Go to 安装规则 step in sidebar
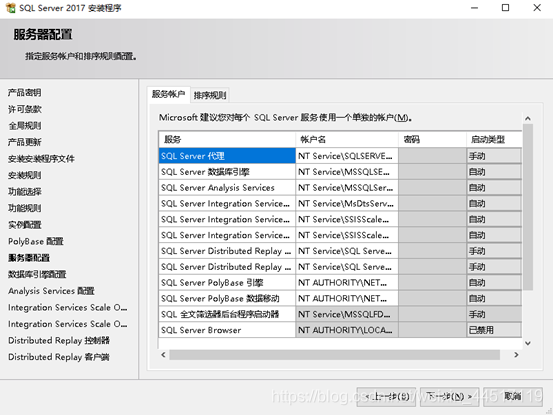This screenshot has width=553, height=415. tap(25, 175)
